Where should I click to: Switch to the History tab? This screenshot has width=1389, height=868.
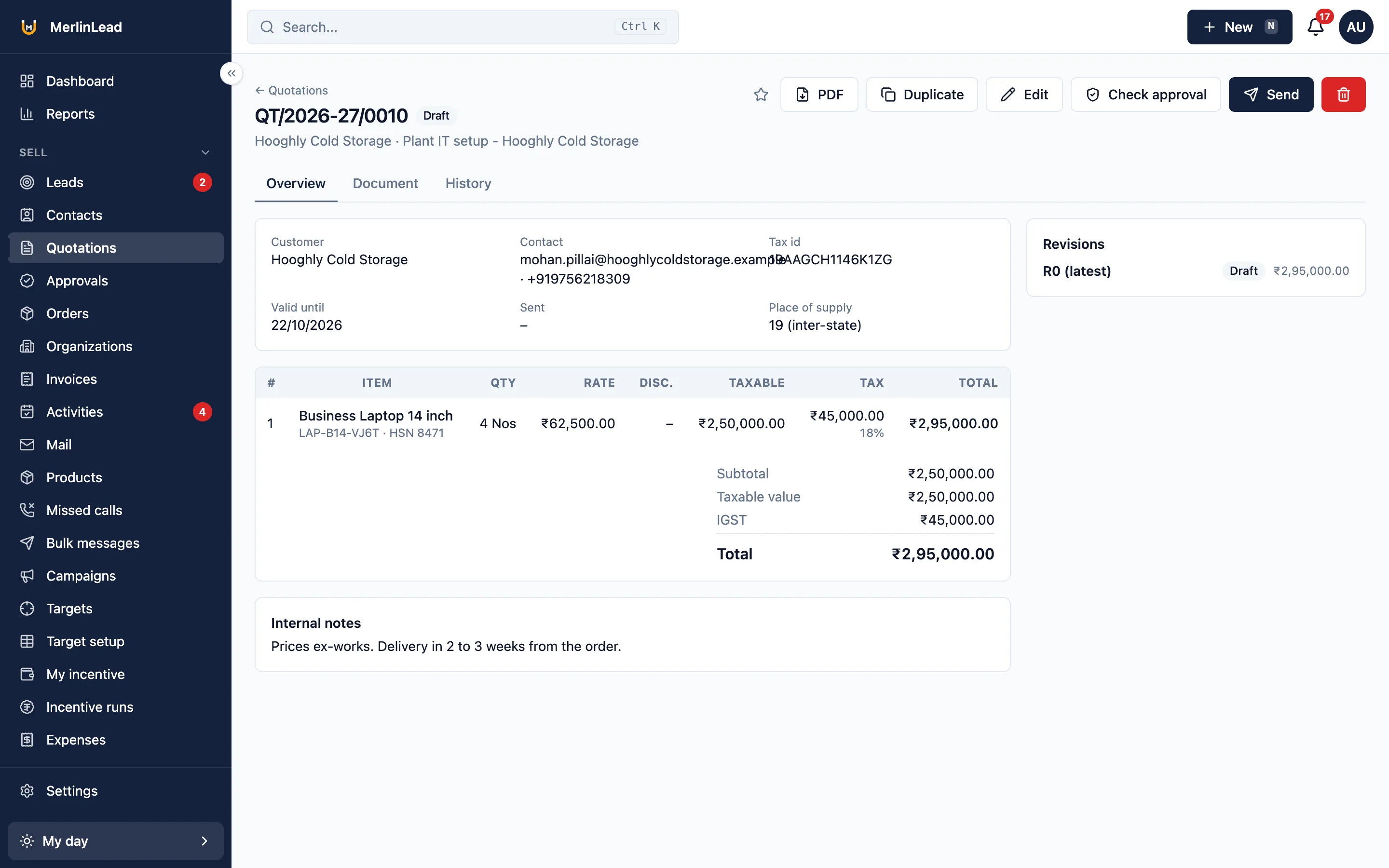coord(468,183)
